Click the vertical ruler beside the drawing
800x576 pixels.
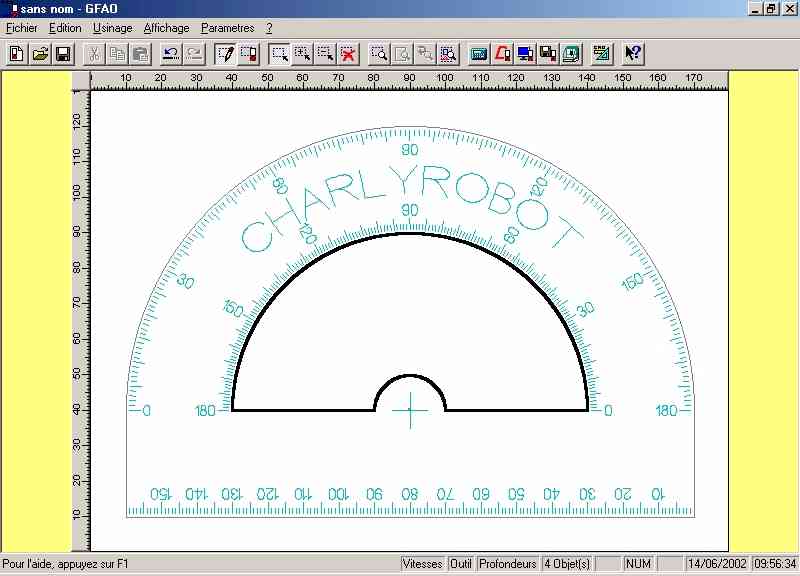[x=81, y=321]
